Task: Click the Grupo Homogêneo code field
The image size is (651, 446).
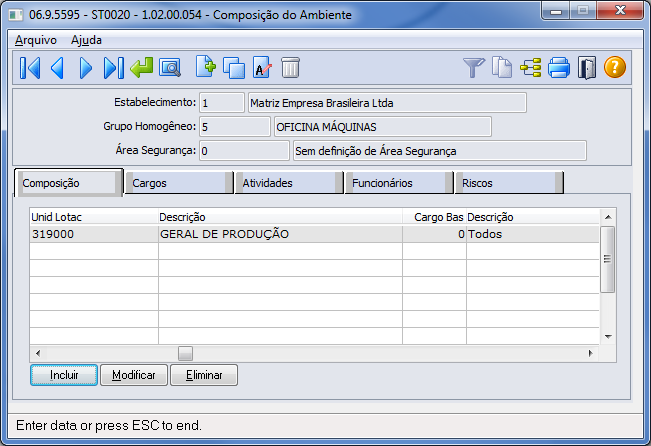Action: coord(235,127)
